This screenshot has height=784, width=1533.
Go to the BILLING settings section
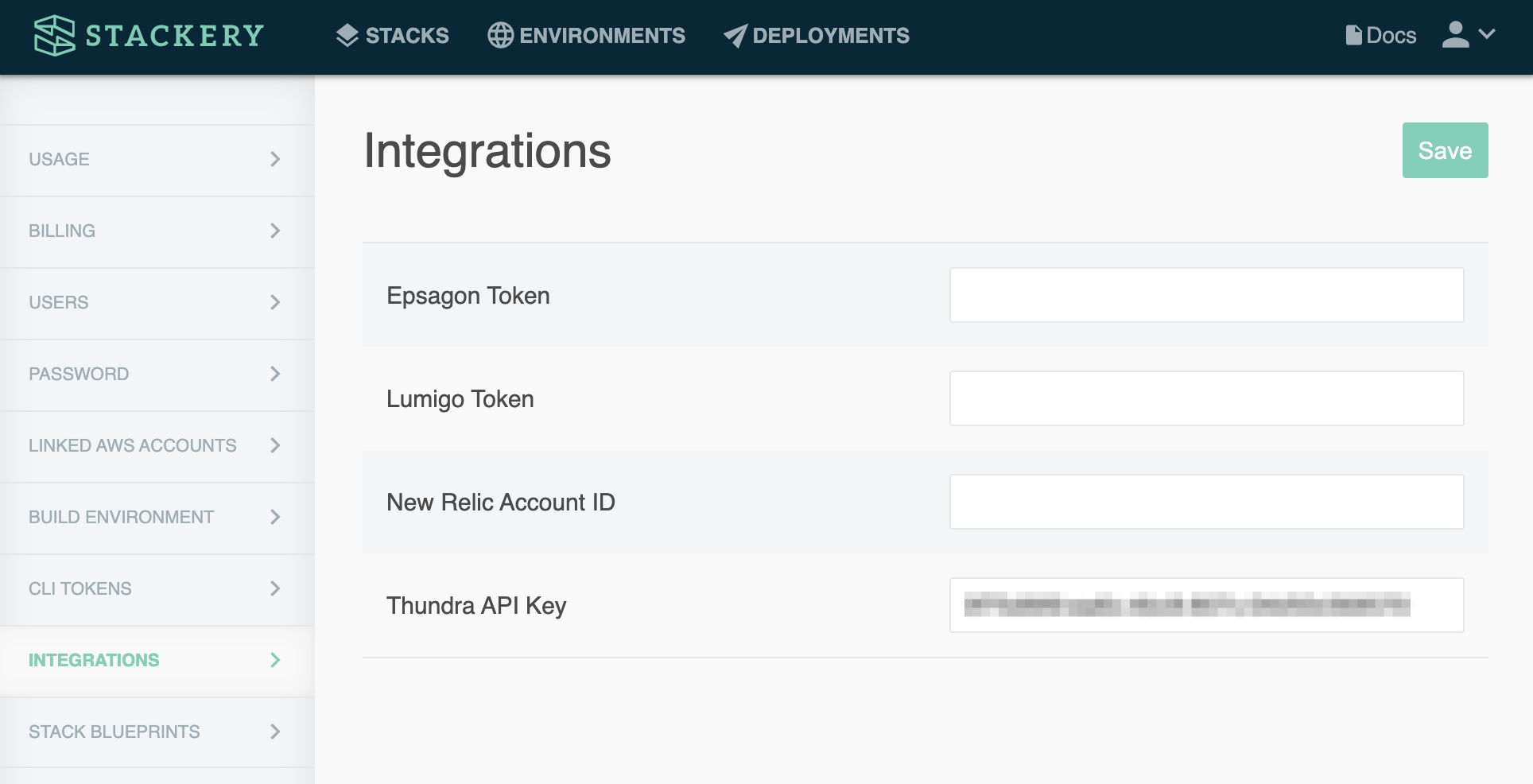[x=157, y=231]
